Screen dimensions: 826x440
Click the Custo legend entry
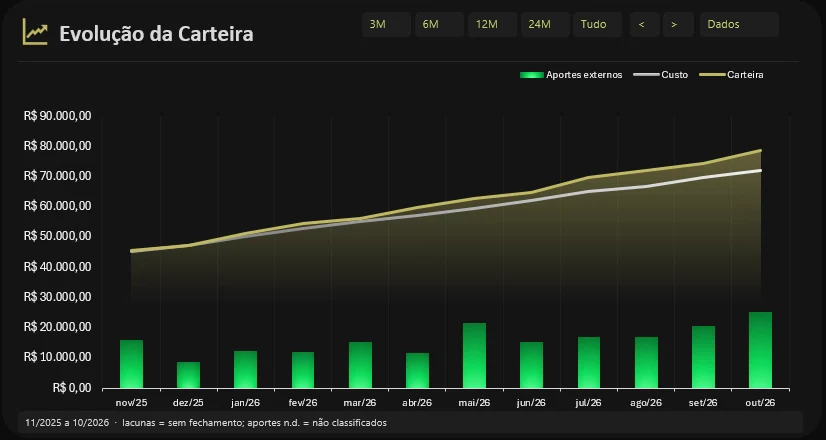(661, 75)
